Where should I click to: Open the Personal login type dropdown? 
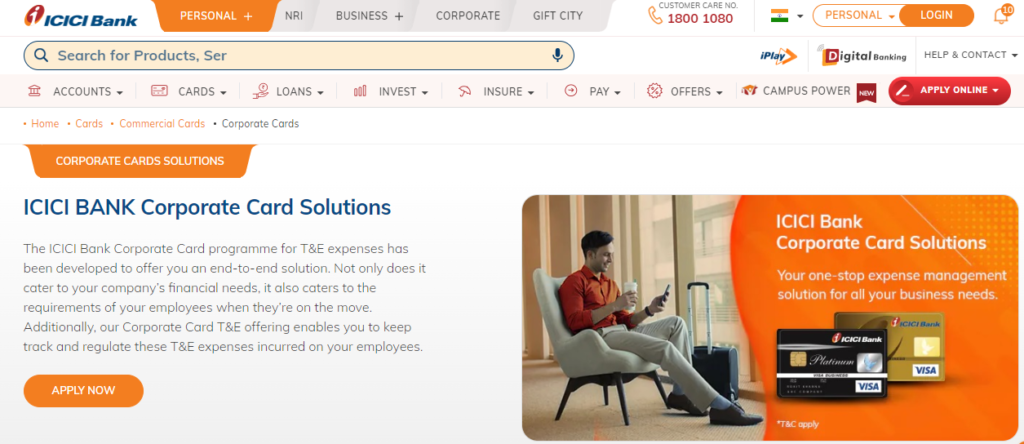click(856, 15)
